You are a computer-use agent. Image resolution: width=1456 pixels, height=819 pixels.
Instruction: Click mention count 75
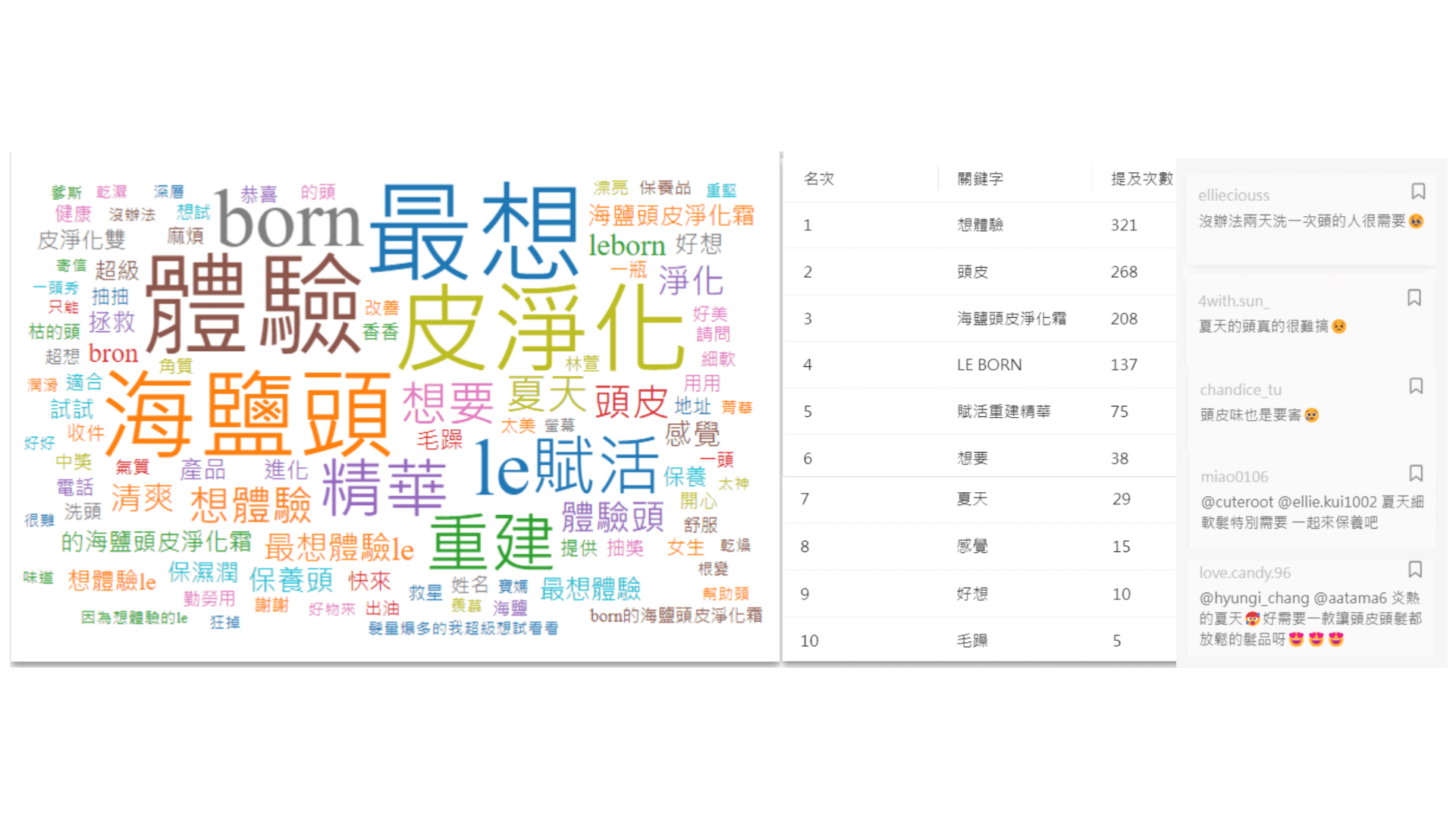coord(1119,412)
